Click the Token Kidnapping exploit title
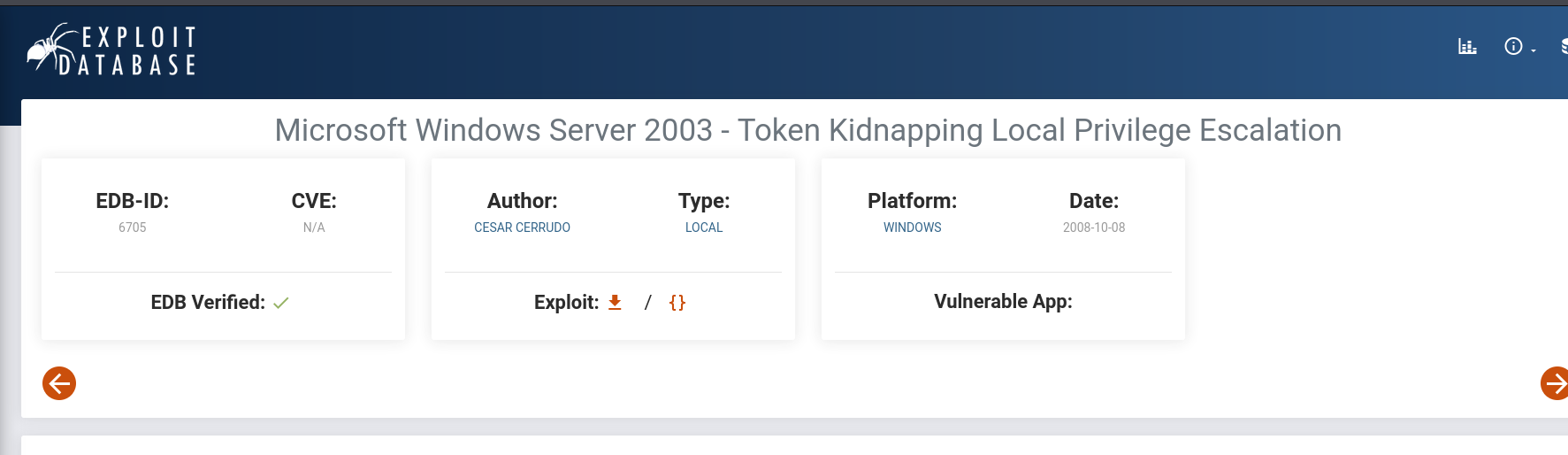1568x455 pixels. click(x=807, y=130)
